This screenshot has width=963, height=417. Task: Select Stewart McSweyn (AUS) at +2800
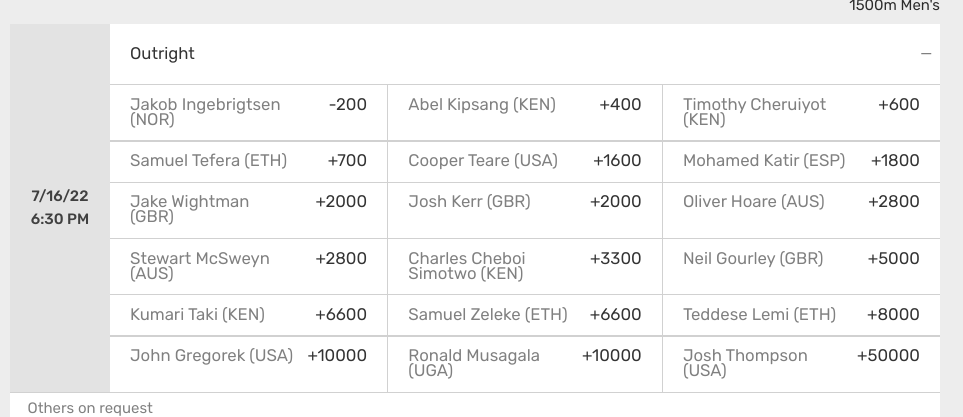pos(249,267)
